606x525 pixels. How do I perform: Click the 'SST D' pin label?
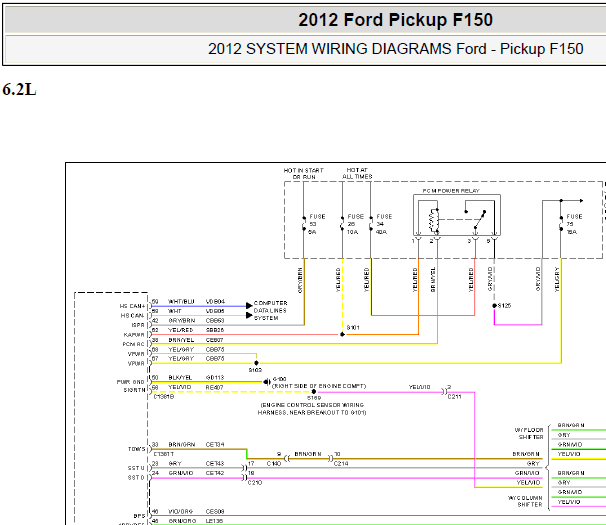(x=136, y=478)
